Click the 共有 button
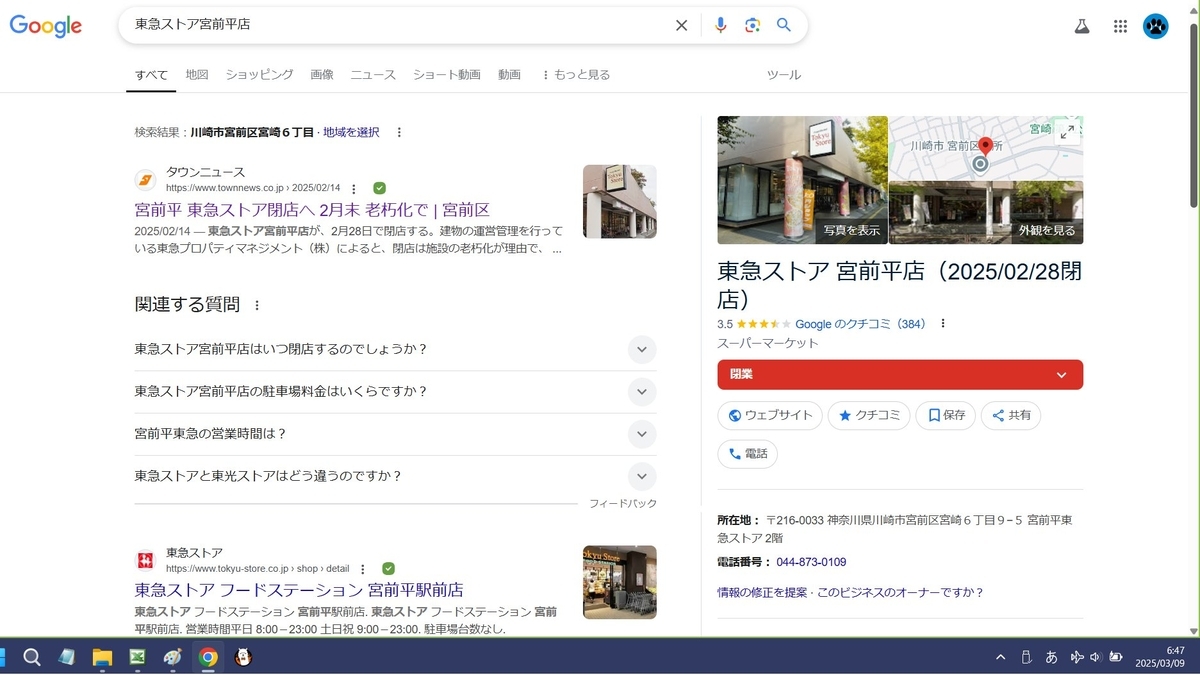 [1011, 415]
